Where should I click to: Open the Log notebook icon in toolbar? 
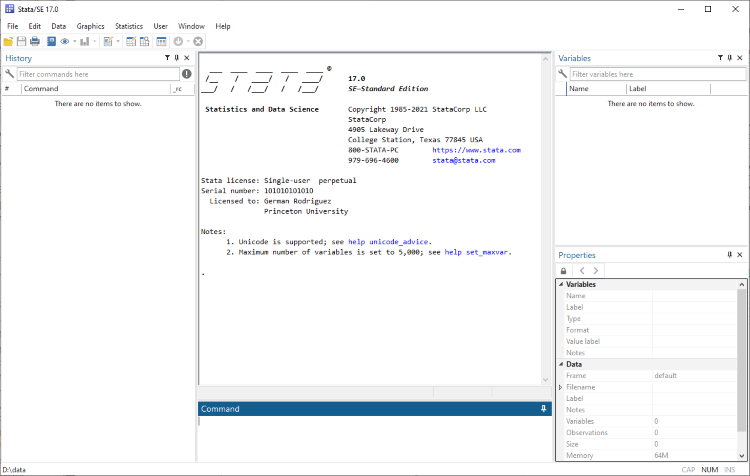point(51,42)
